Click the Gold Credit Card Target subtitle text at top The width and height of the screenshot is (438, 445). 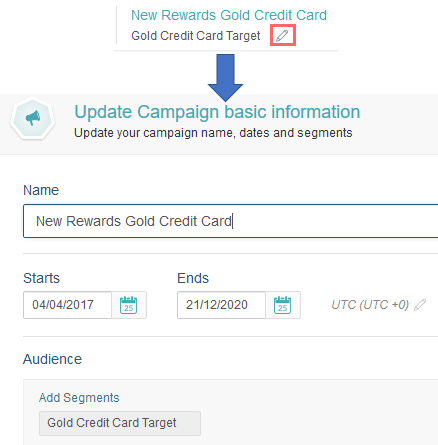point(196,36)
